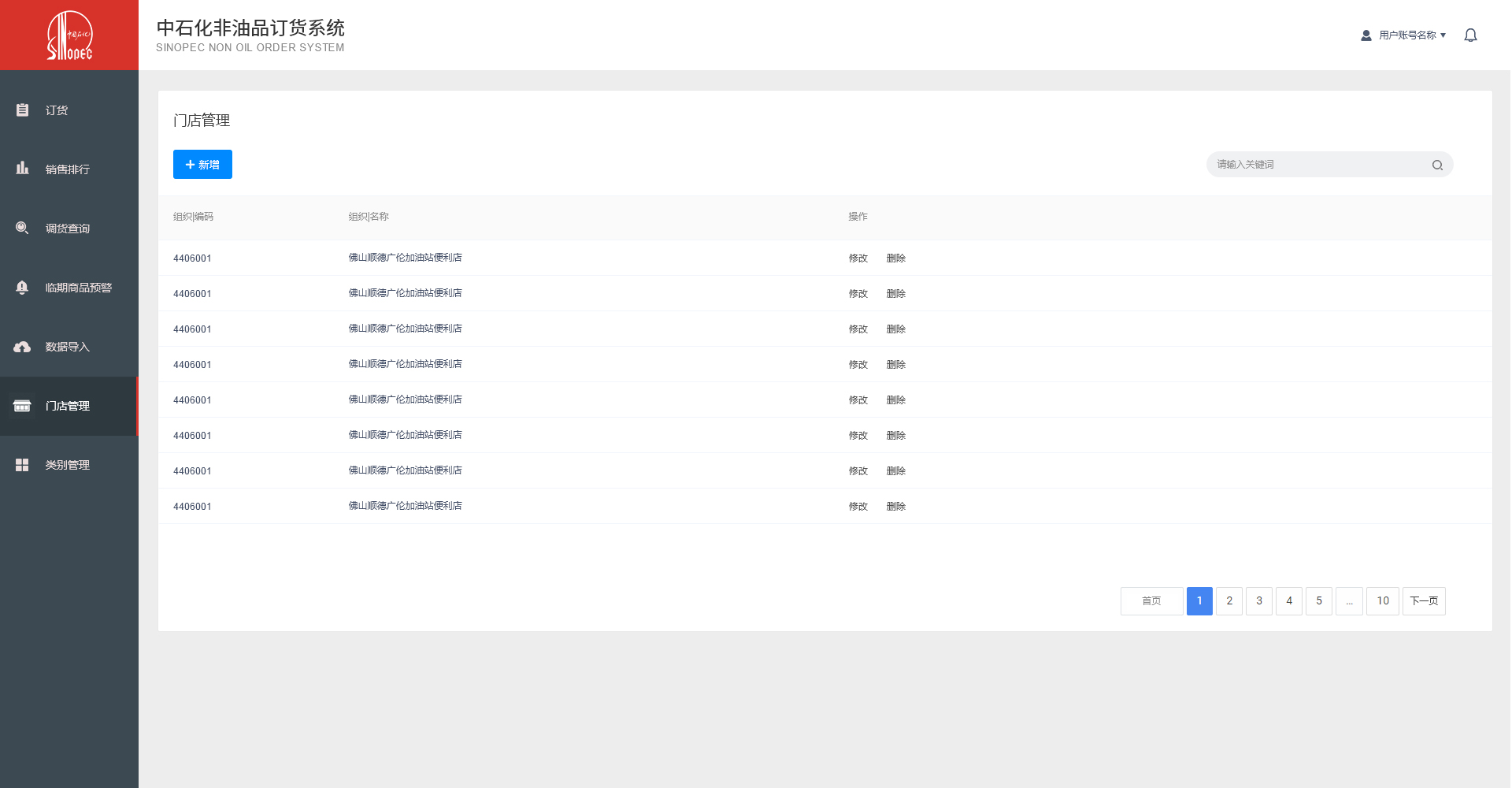Click the search magnifier icon in keyword box
The width and height of the screenshot is (1512, 788).
pos(1436,165)
